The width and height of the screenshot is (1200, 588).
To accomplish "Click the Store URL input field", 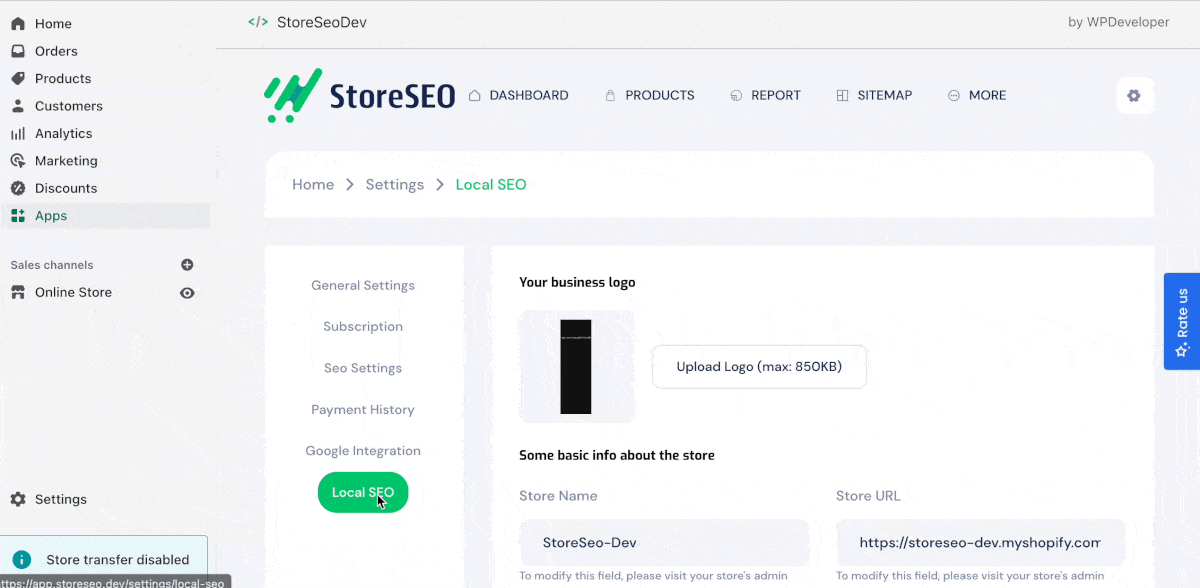I will click(x=980, y=543).
